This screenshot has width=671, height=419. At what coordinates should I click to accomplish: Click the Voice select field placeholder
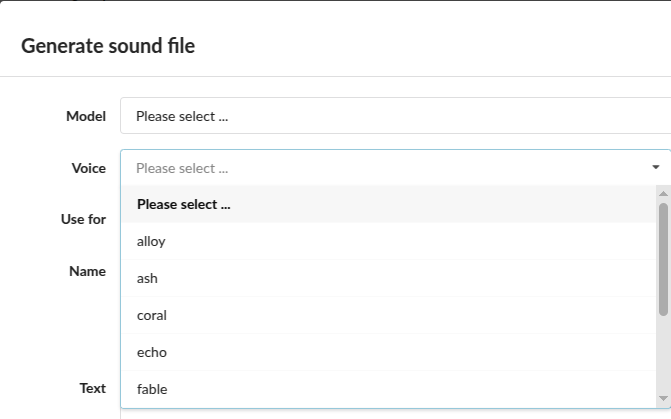(x=182, y=168)
